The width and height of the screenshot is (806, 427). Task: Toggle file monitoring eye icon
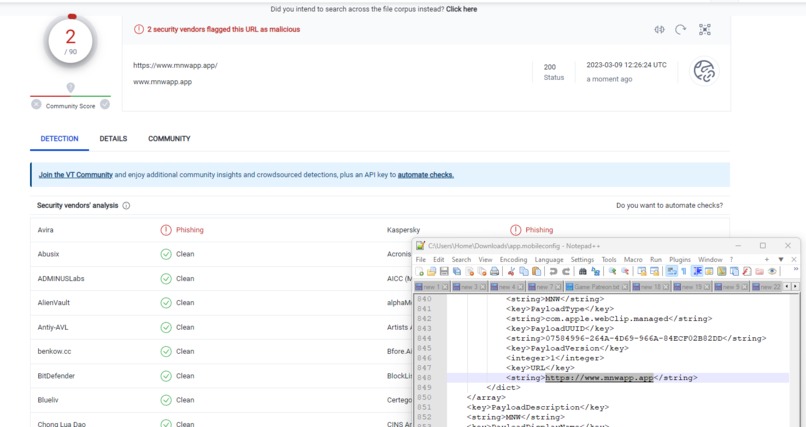tap(773, 271)
